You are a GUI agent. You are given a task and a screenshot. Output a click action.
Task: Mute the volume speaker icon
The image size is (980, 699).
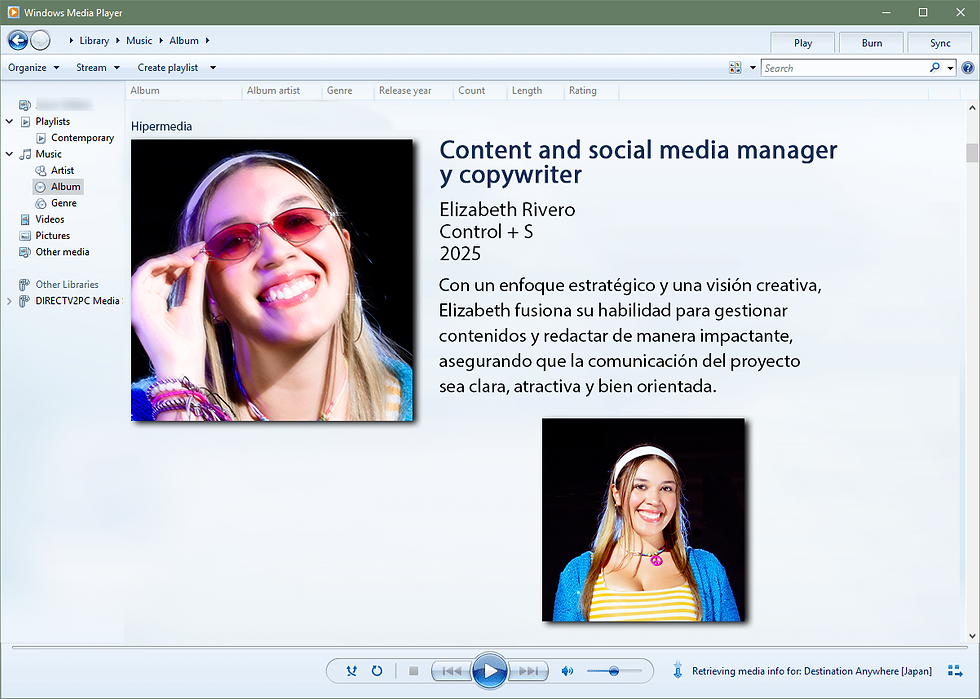tap(567, 671)
